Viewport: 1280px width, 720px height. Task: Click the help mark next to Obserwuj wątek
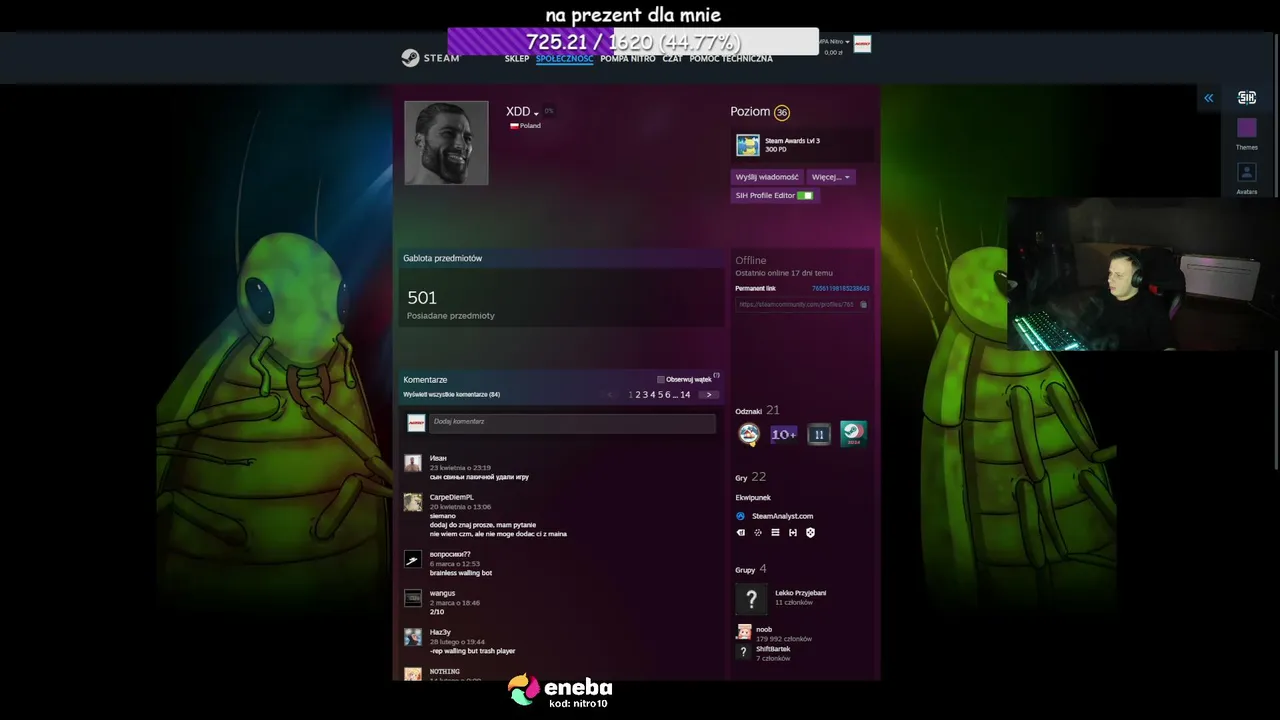(x=717, y=376)
